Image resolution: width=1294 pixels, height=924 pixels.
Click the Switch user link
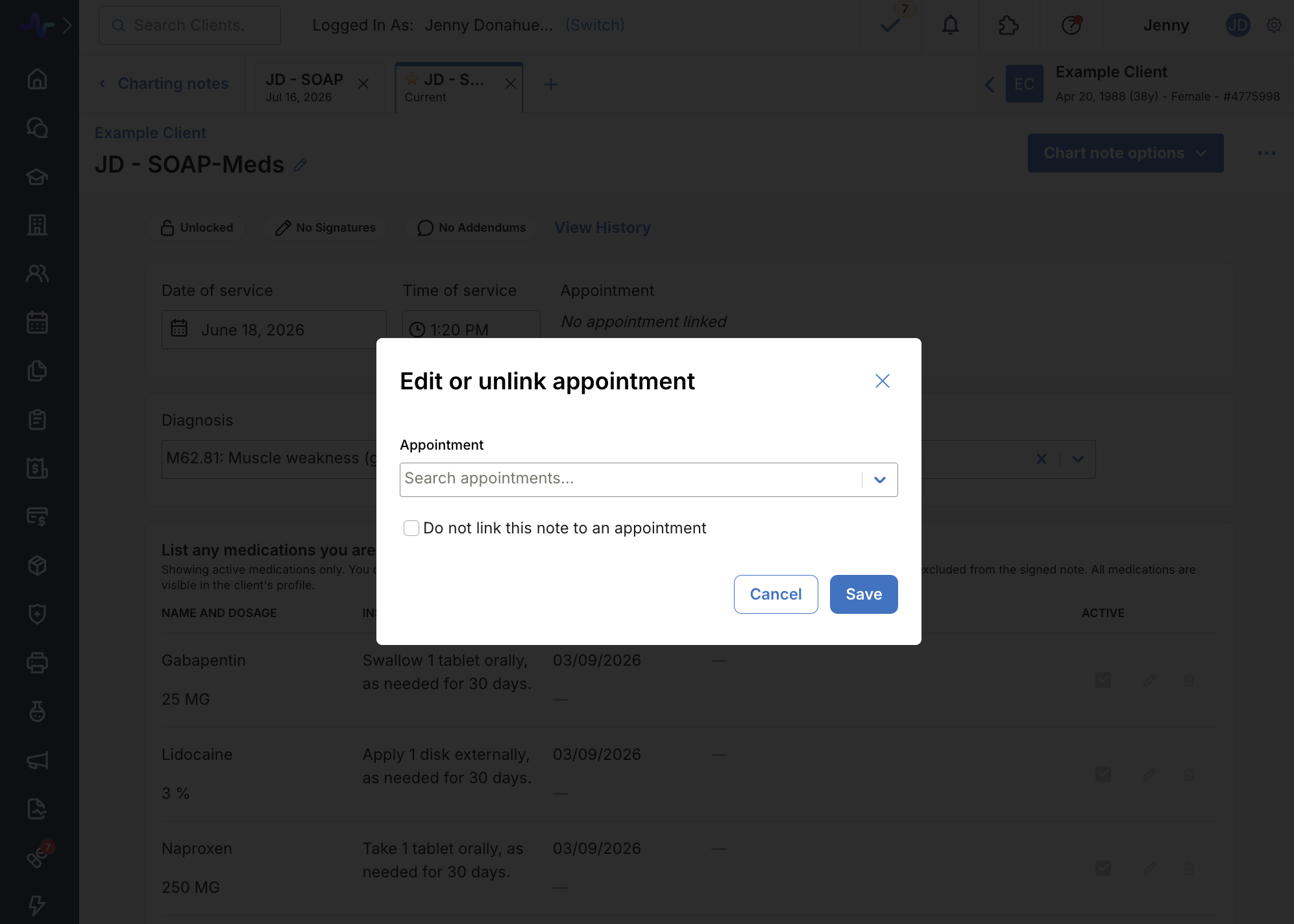[x=595, y=25]
